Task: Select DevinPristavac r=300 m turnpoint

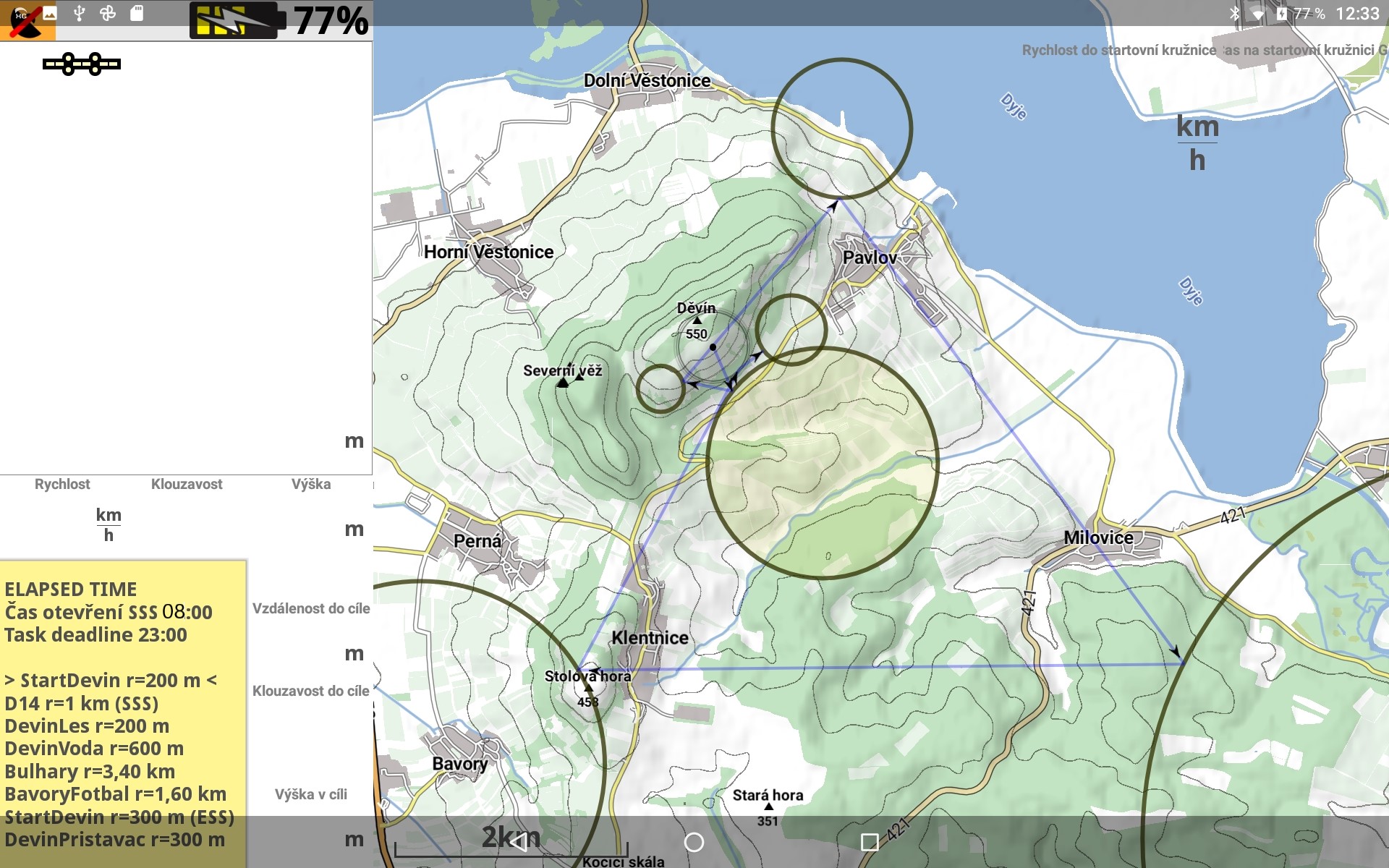Action: click(x=114, y=839)
